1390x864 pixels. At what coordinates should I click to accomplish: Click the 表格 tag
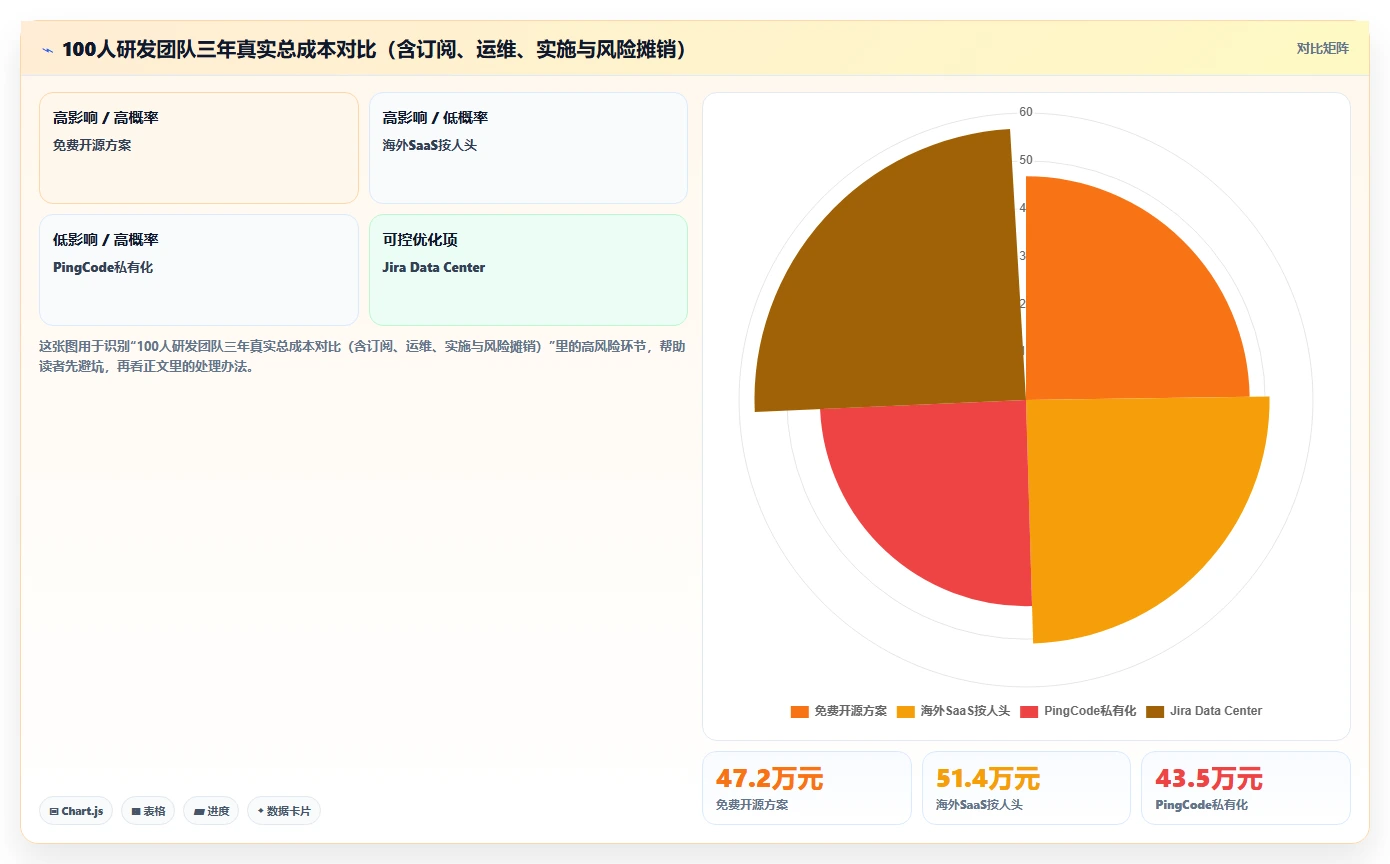(x=148, y=811)
